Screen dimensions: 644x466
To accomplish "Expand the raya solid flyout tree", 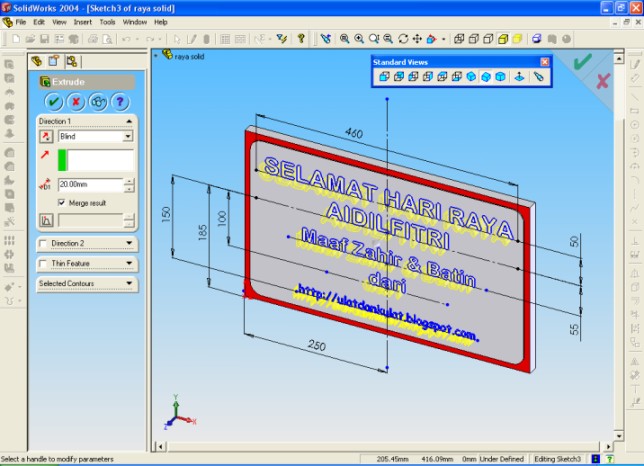I will [x=156, y=55].
